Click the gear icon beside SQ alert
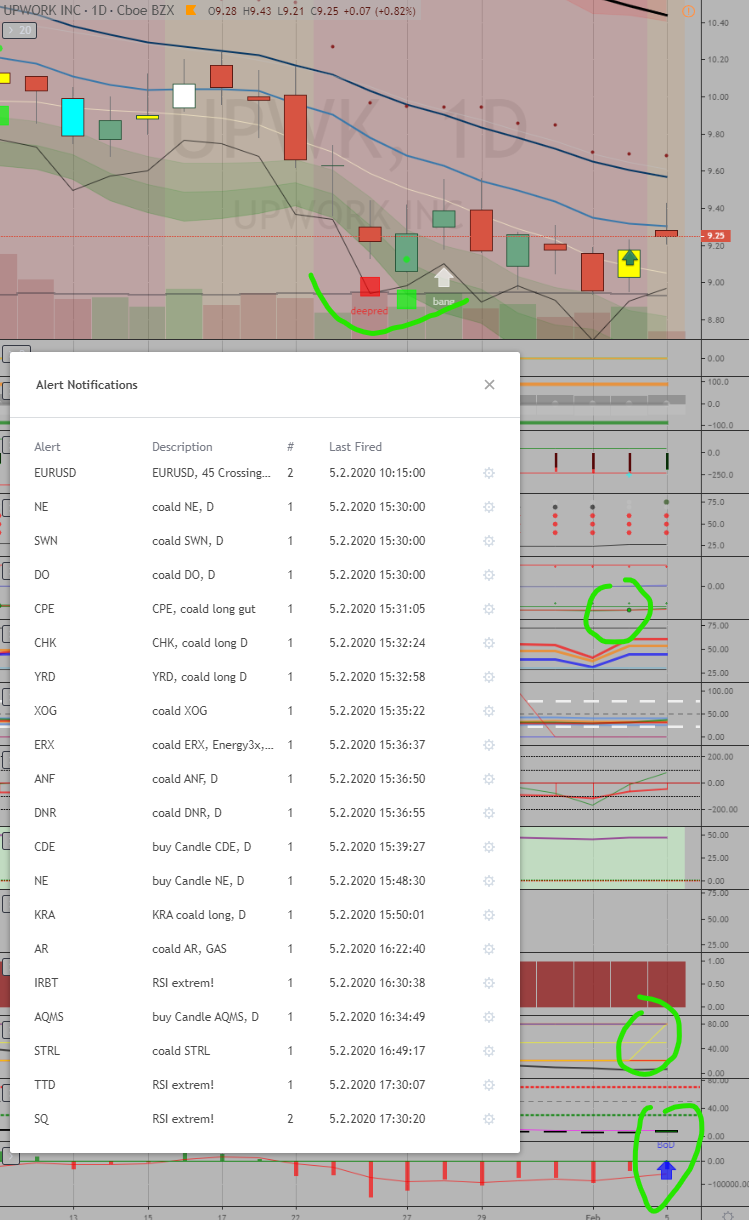 point(489,1119)
